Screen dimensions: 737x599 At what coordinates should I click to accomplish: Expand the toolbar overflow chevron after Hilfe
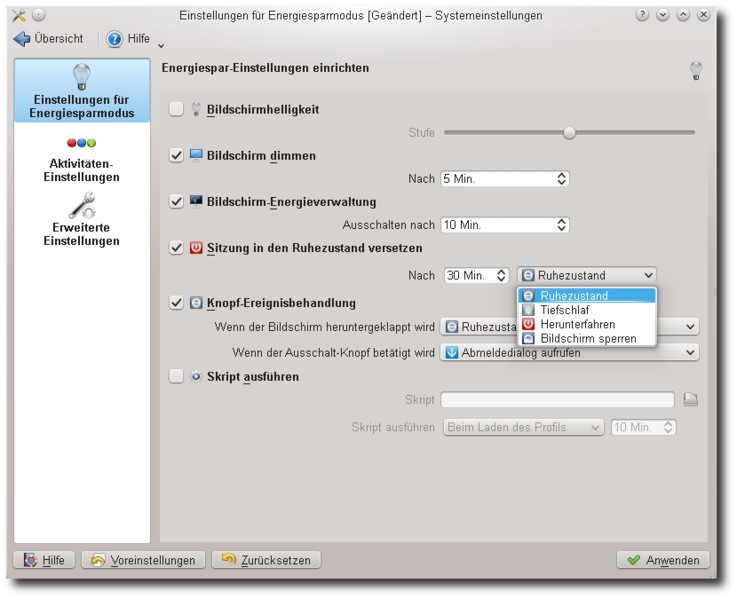coord(161,46)
